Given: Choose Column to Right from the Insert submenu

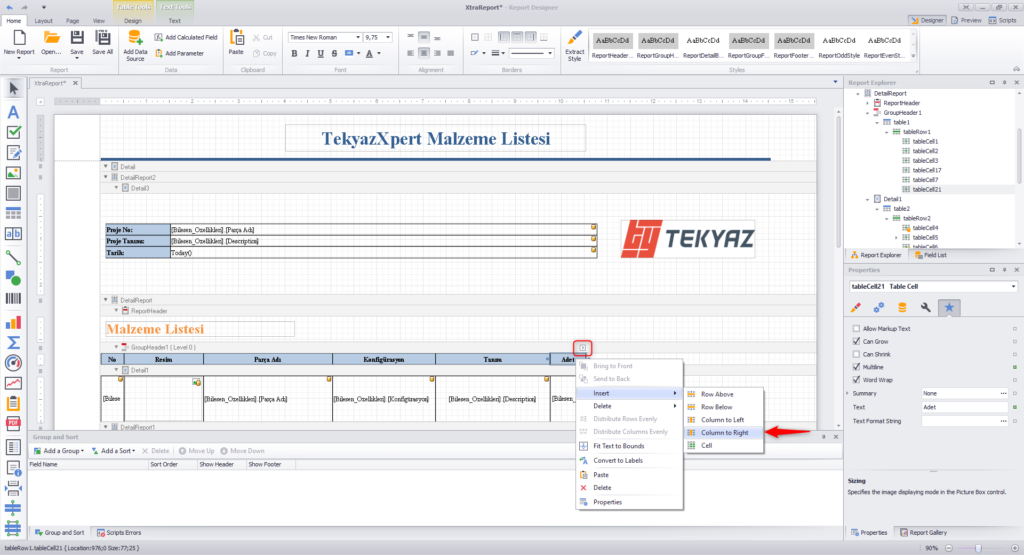Looking at the screenshot, I should point(729,432).
